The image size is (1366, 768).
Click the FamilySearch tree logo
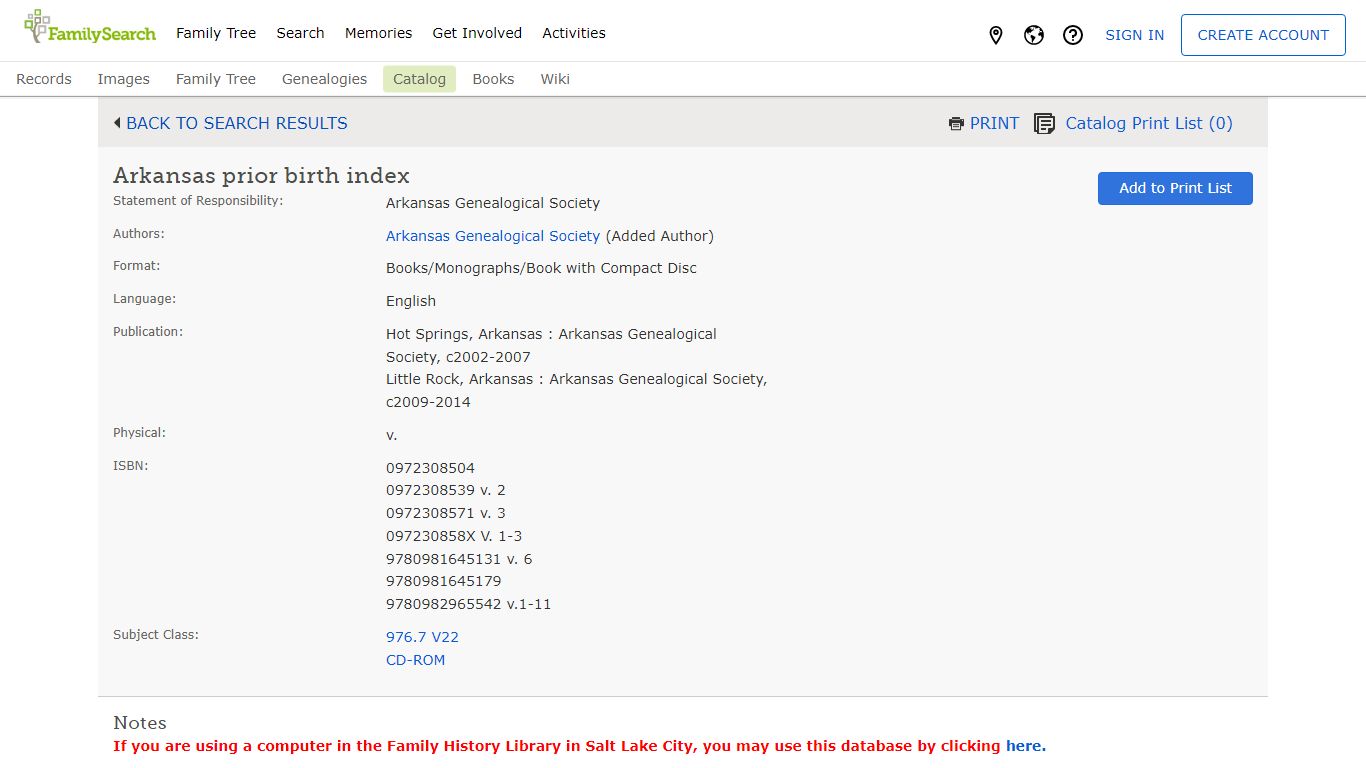point(89,28)
